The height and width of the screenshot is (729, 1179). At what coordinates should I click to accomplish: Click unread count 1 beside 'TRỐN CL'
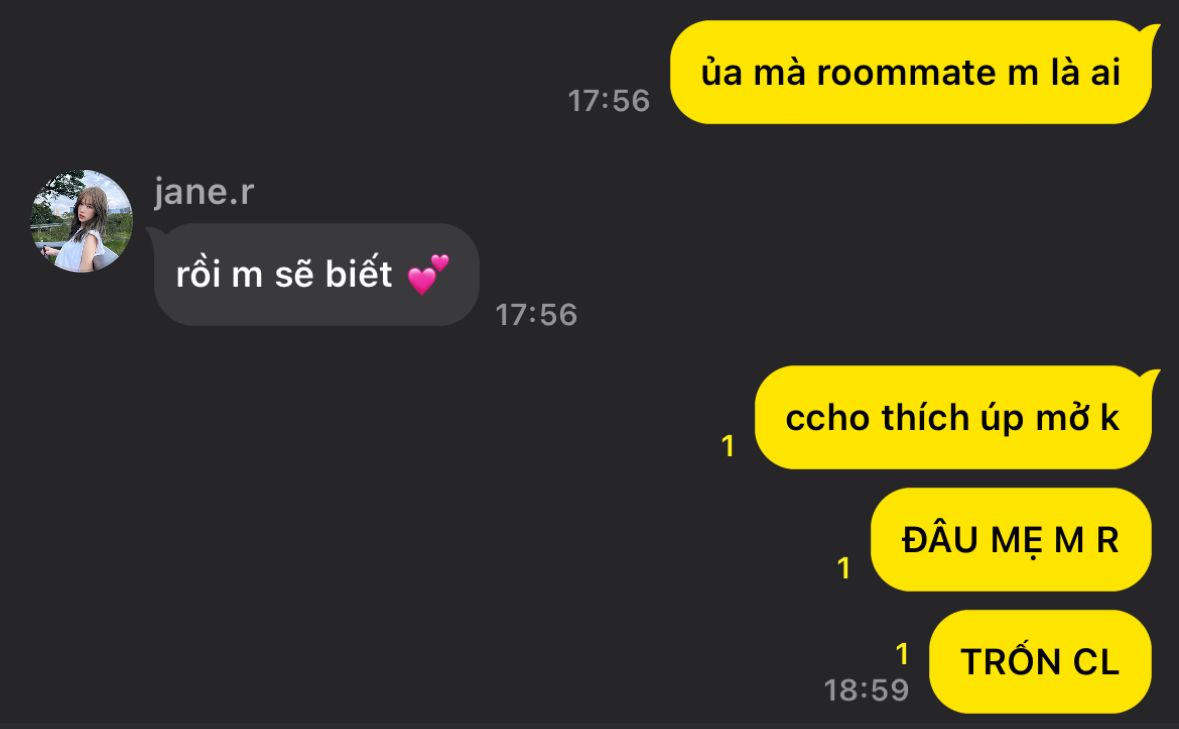pyautogui.click(x=902, y=654)
